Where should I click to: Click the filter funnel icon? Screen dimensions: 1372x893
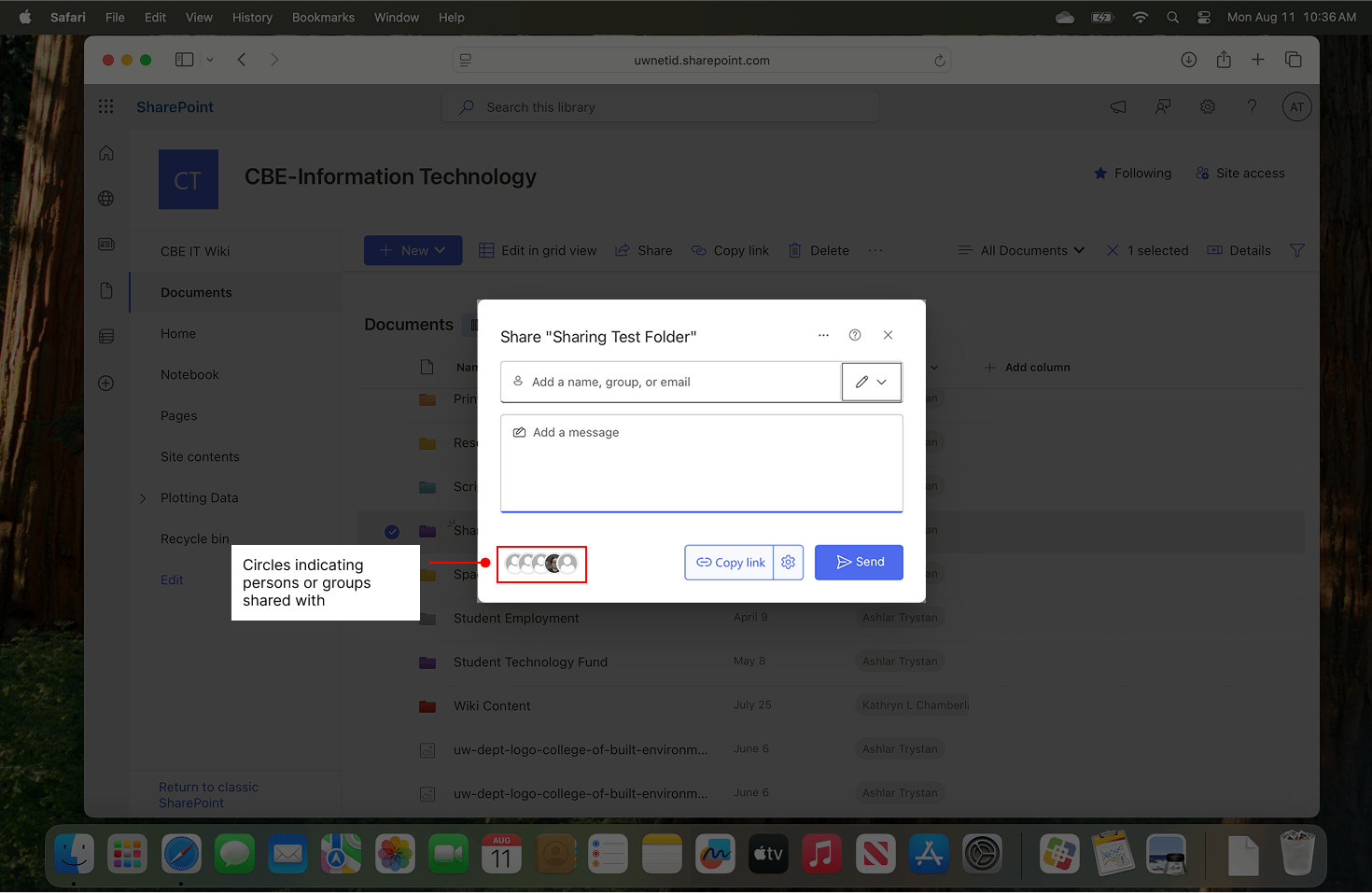pos(1296,251)
